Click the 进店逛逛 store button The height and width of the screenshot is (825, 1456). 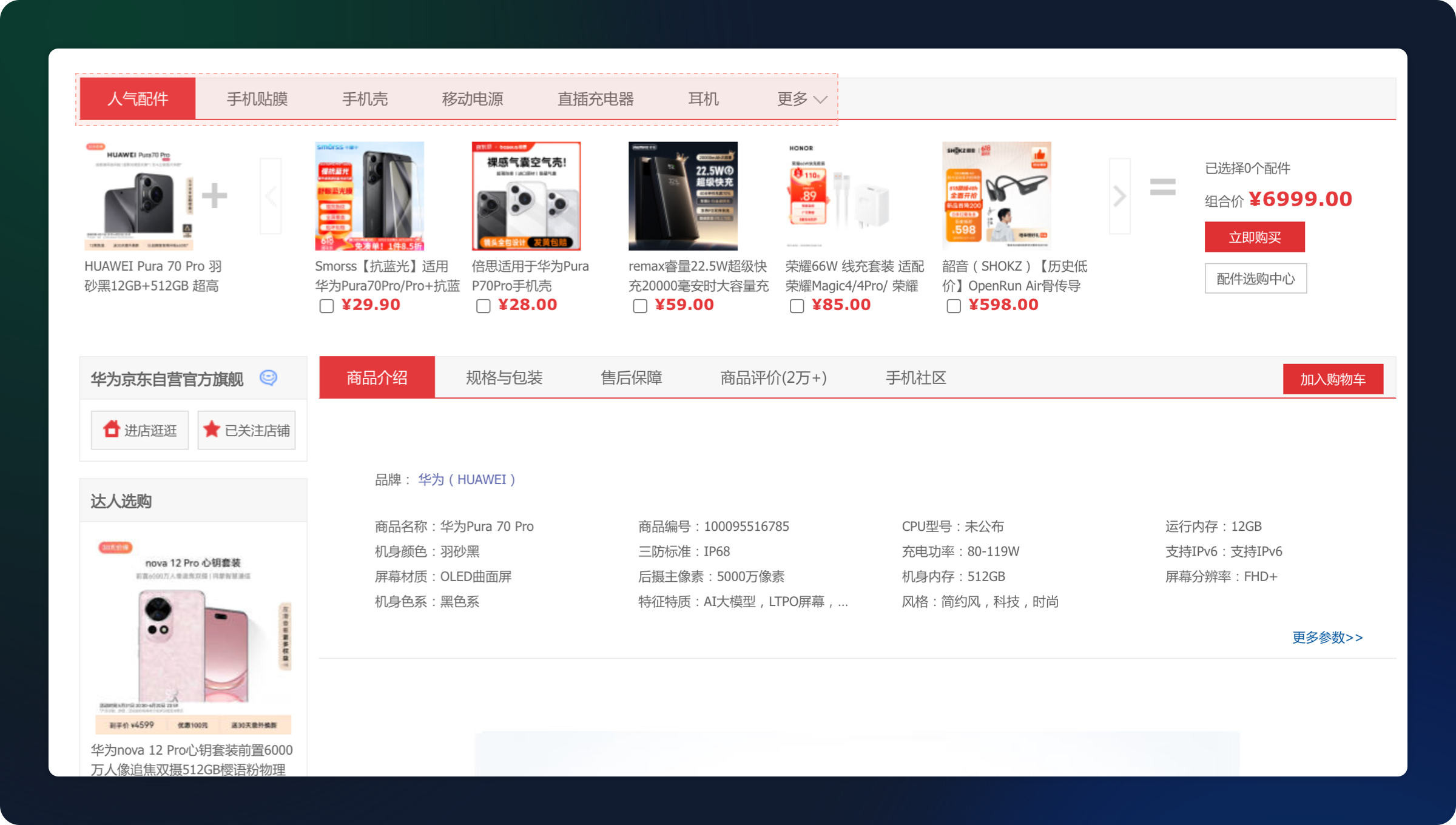[140, 430]
